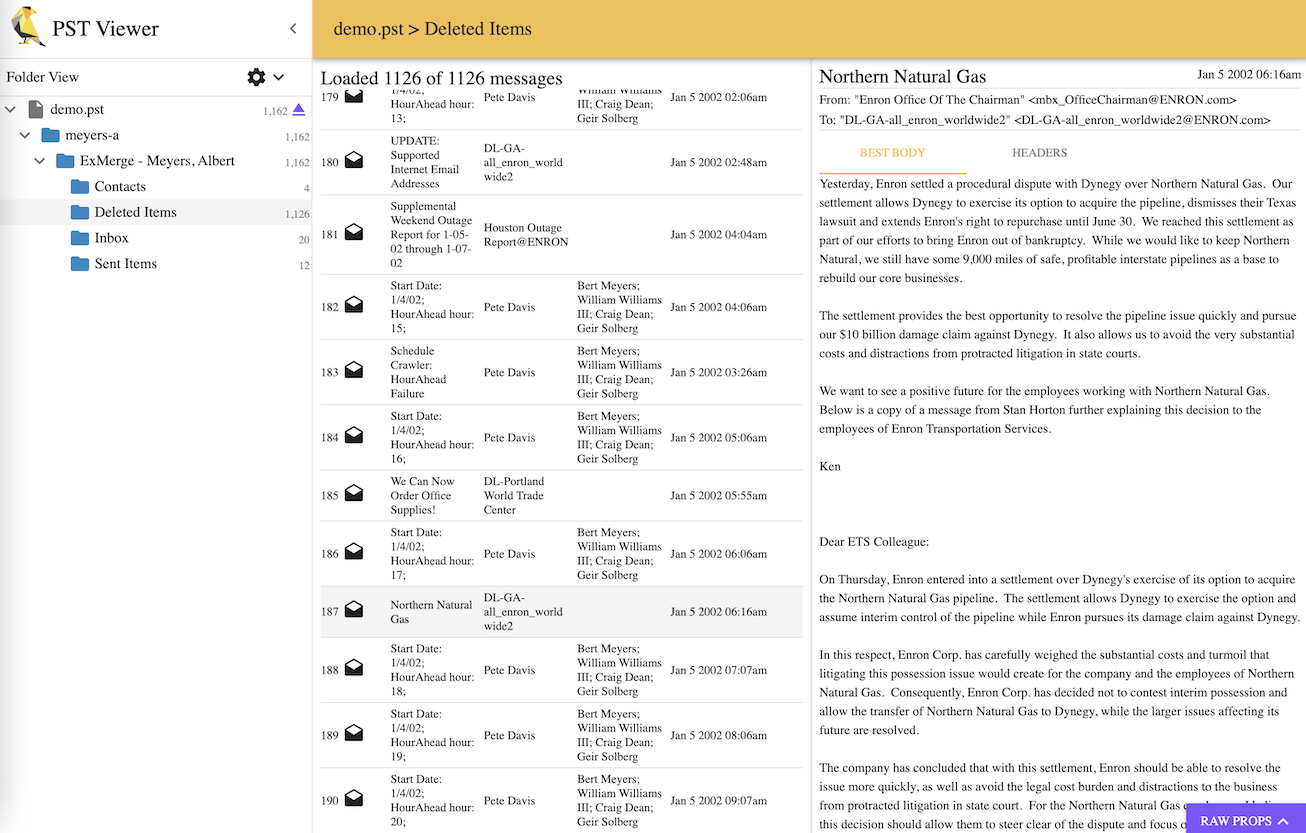Click the envelope icon for message 188

click(x=354, y=670)
